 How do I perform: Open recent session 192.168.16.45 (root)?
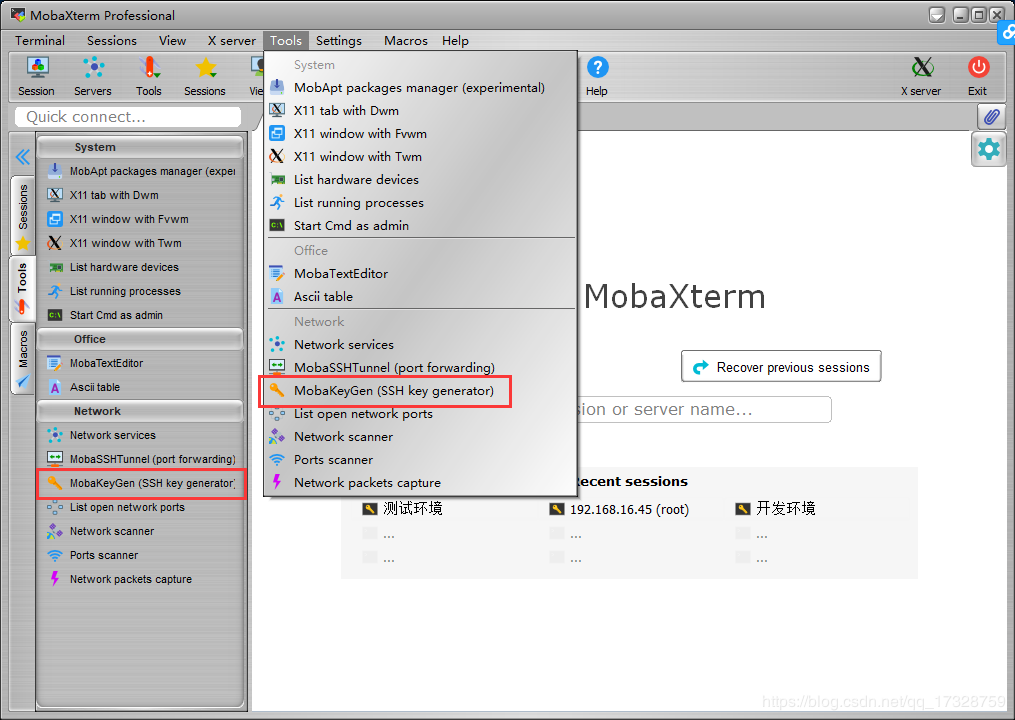(619, 510)
